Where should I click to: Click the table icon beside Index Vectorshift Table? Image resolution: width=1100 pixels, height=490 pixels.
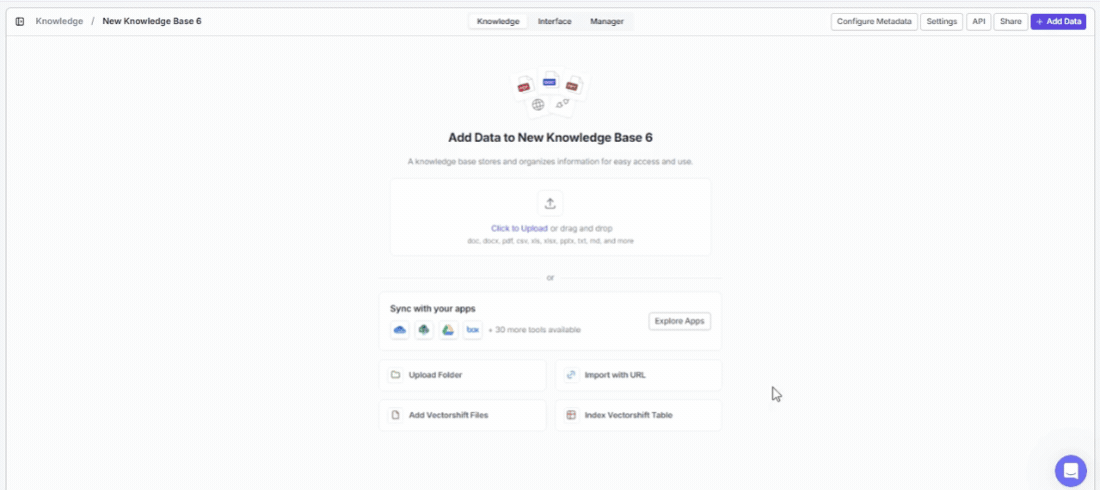pyautogui.click(x=571, y=415)
